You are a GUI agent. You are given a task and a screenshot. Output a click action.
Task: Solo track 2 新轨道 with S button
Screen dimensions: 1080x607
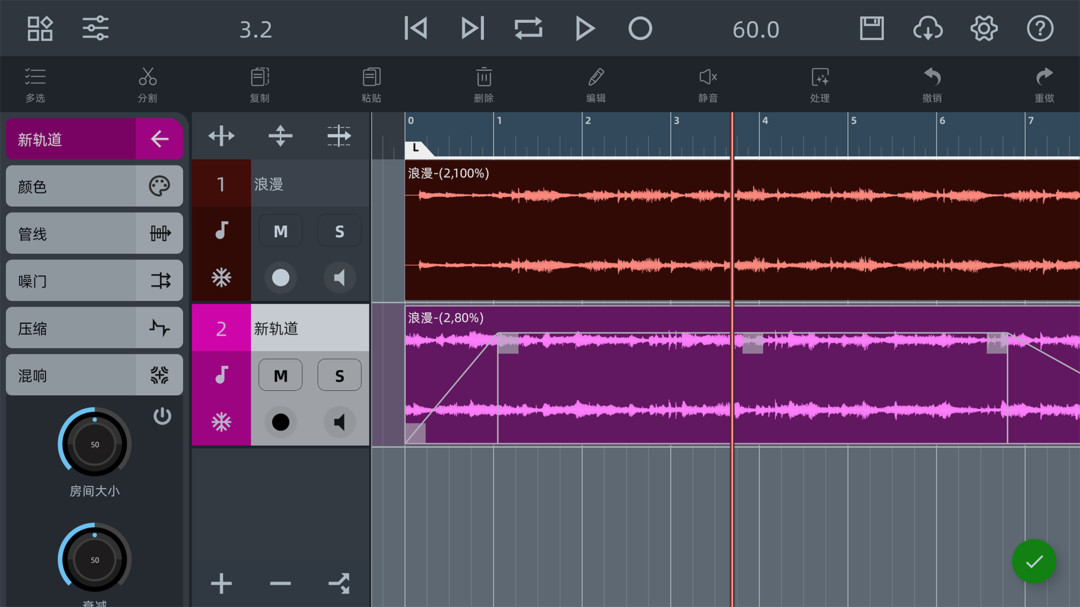(x=339, y=376)
